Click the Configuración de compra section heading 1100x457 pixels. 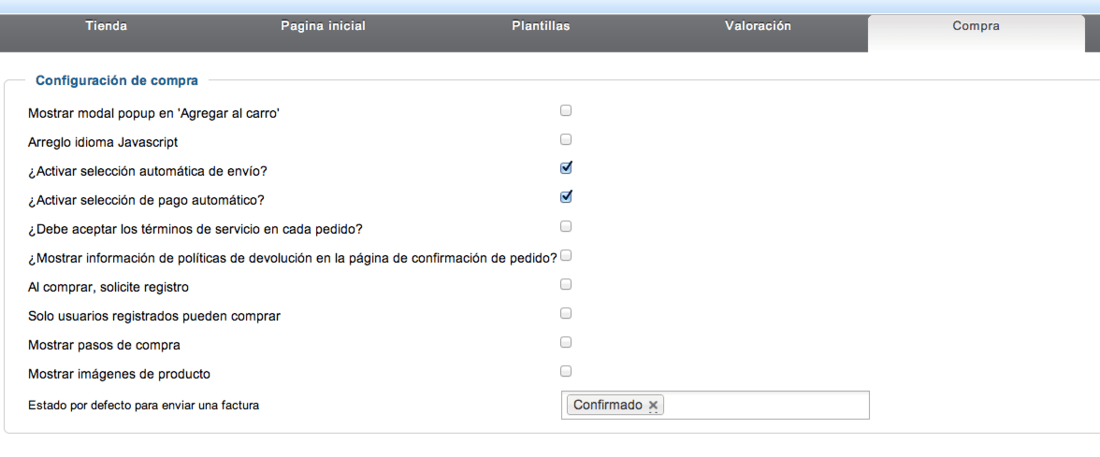[116, 81]
